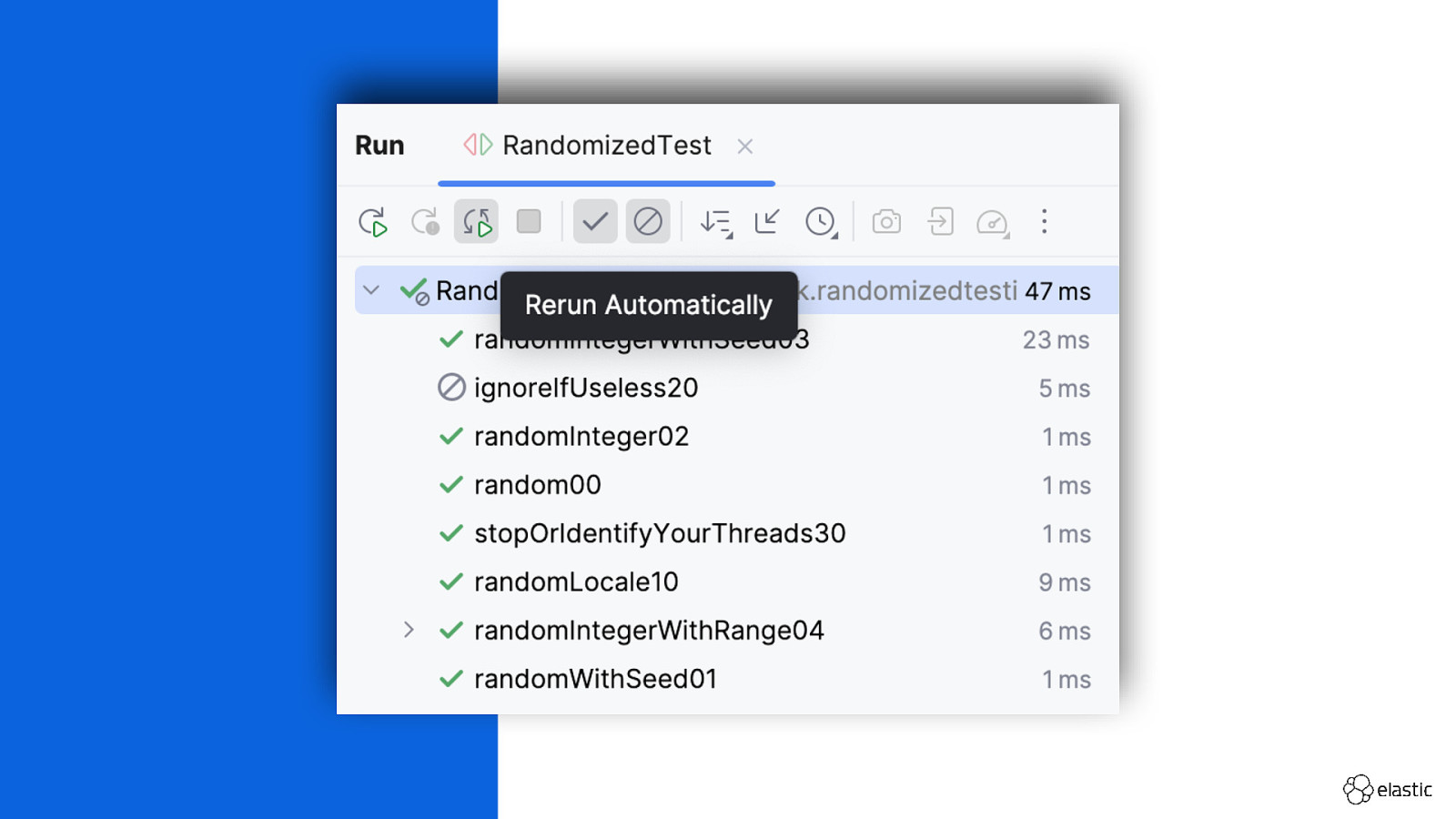Select the stopOrIdentifyYourThreads30 test
Viewport: 1456px width, 819px height.
(x=659, y=533)
